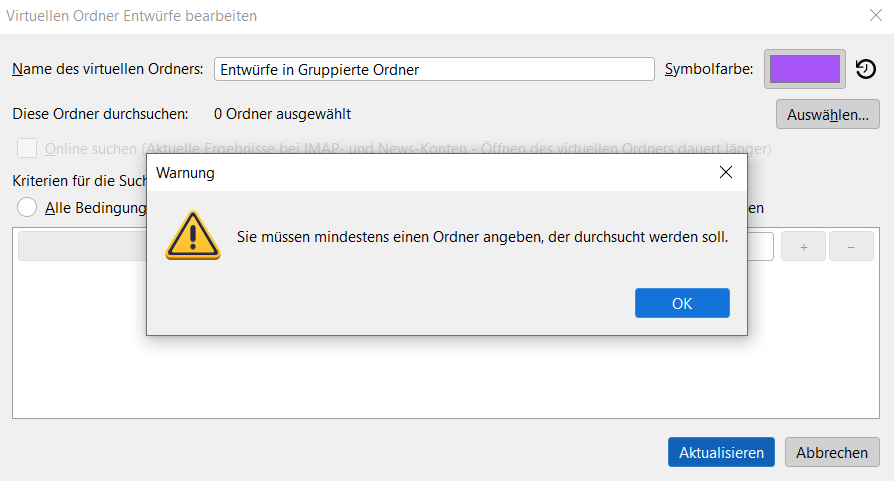
Task: Click the "0 Ordner ausgewählt" text
Action: tap(282, 114)
